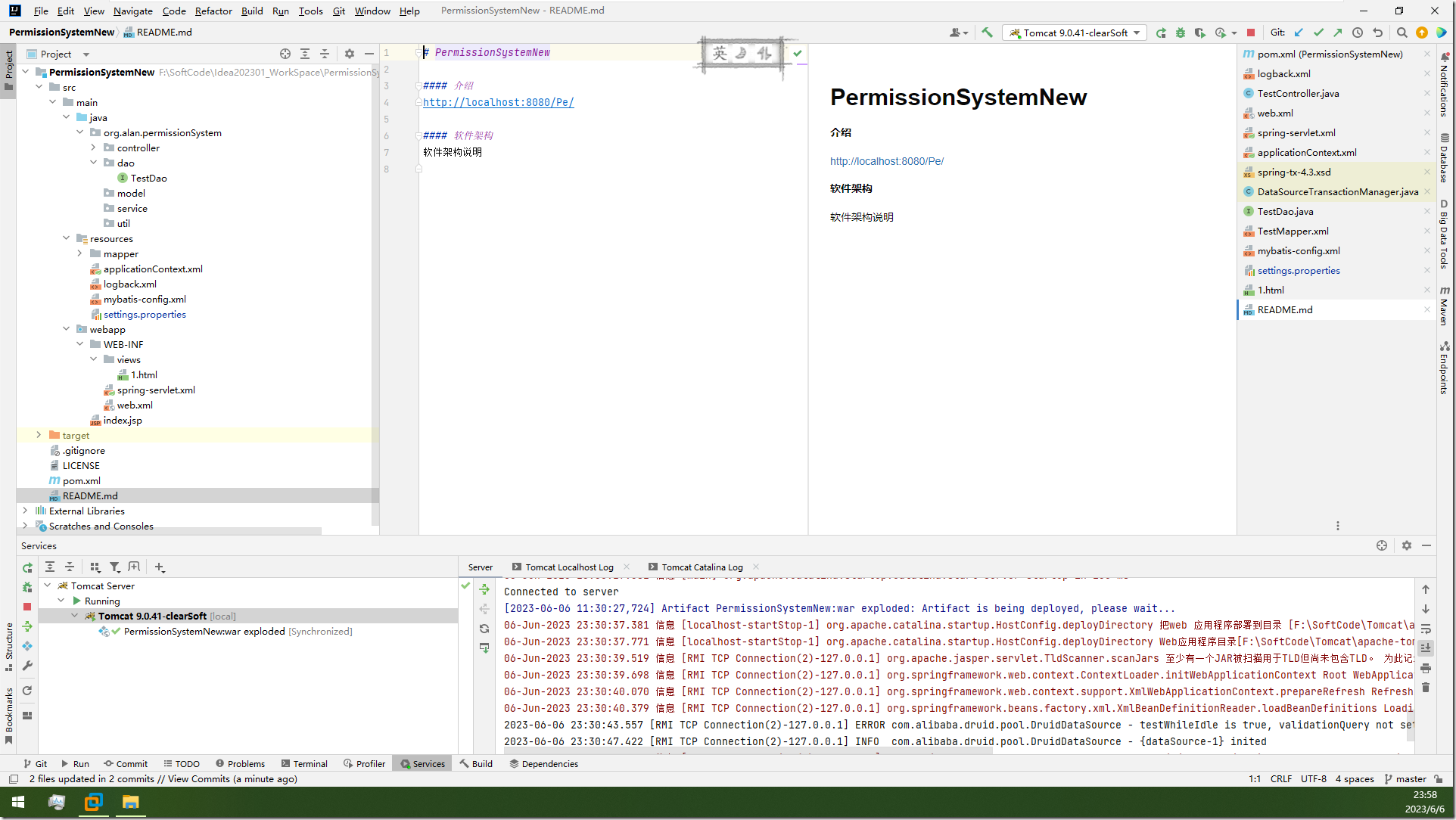Click http://localhost:8080/Pe/ link in the editor
Image resolution: width=1456 pixels, height=820 pixels.
(x=498, y=102)
